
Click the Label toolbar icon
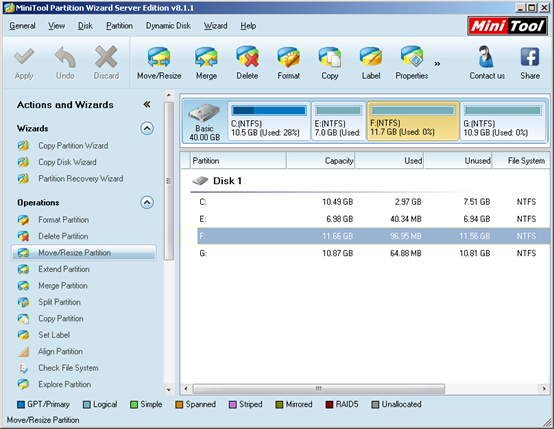click(371, 57)
